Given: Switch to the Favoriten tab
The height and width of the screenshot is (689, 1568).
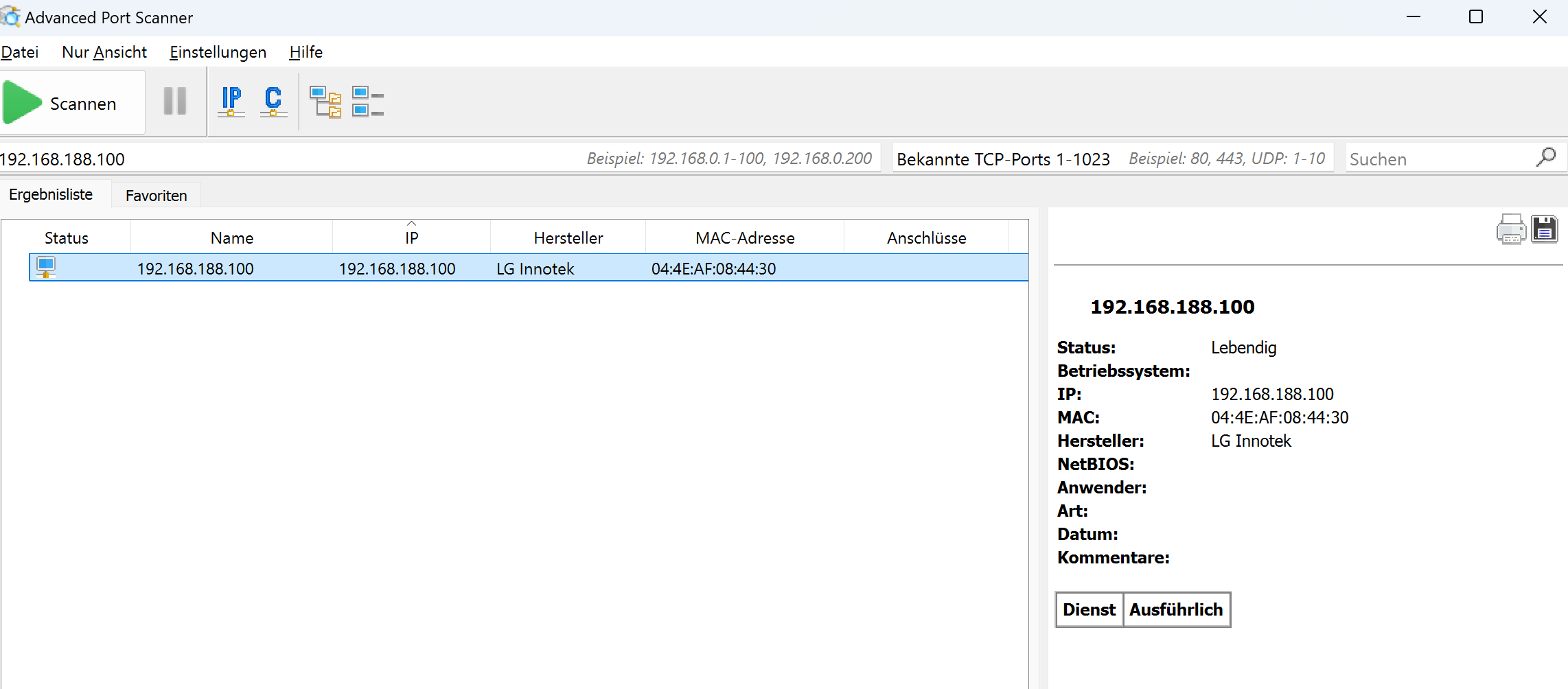Looking at the screenshot, I should [156, 196].
